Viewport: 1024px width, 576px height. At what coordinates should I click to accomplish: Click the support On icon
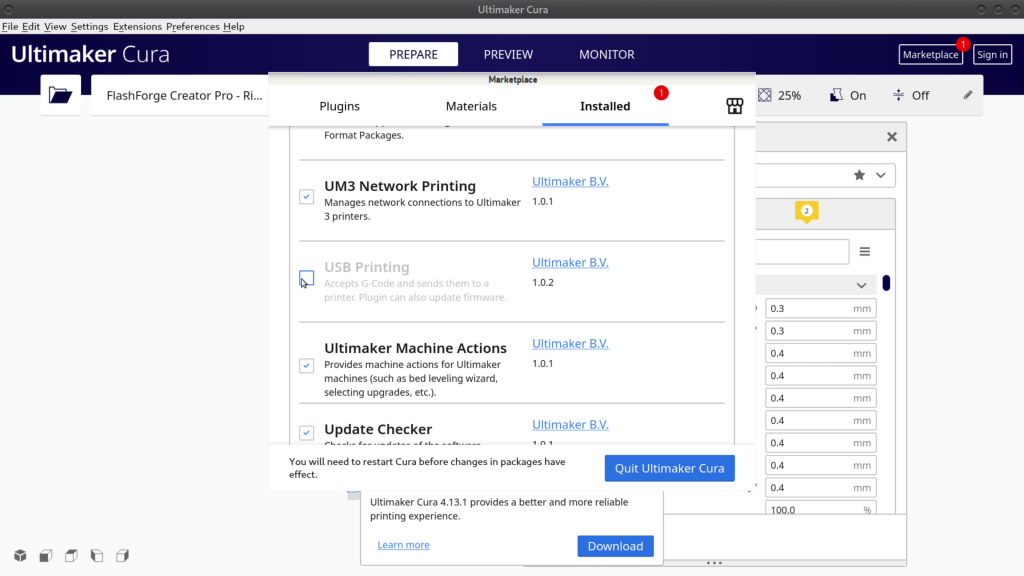[836, 95]
